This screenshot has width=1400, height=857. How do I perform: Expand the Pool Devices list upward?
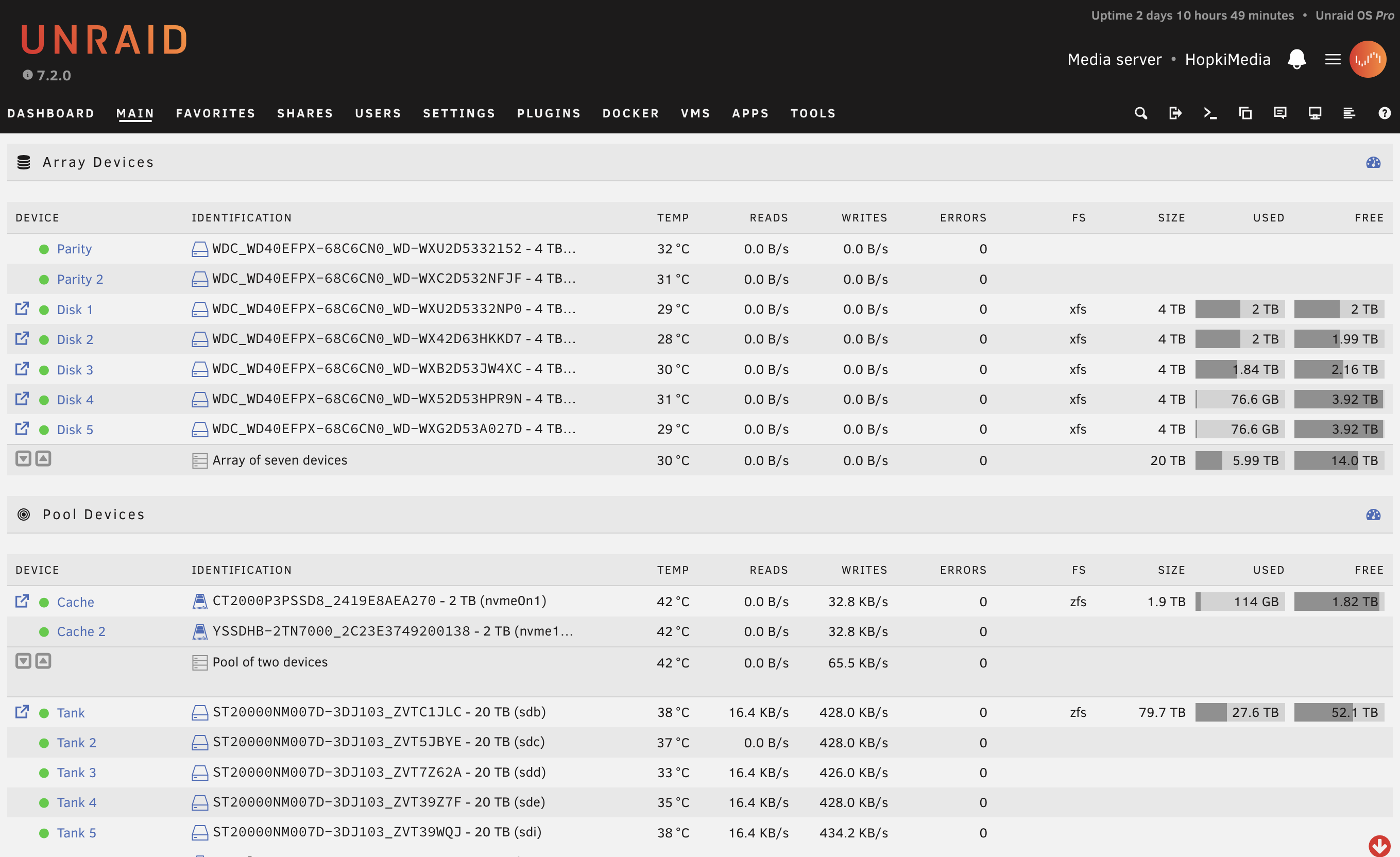pyautogui.click(x=43, y=660)
